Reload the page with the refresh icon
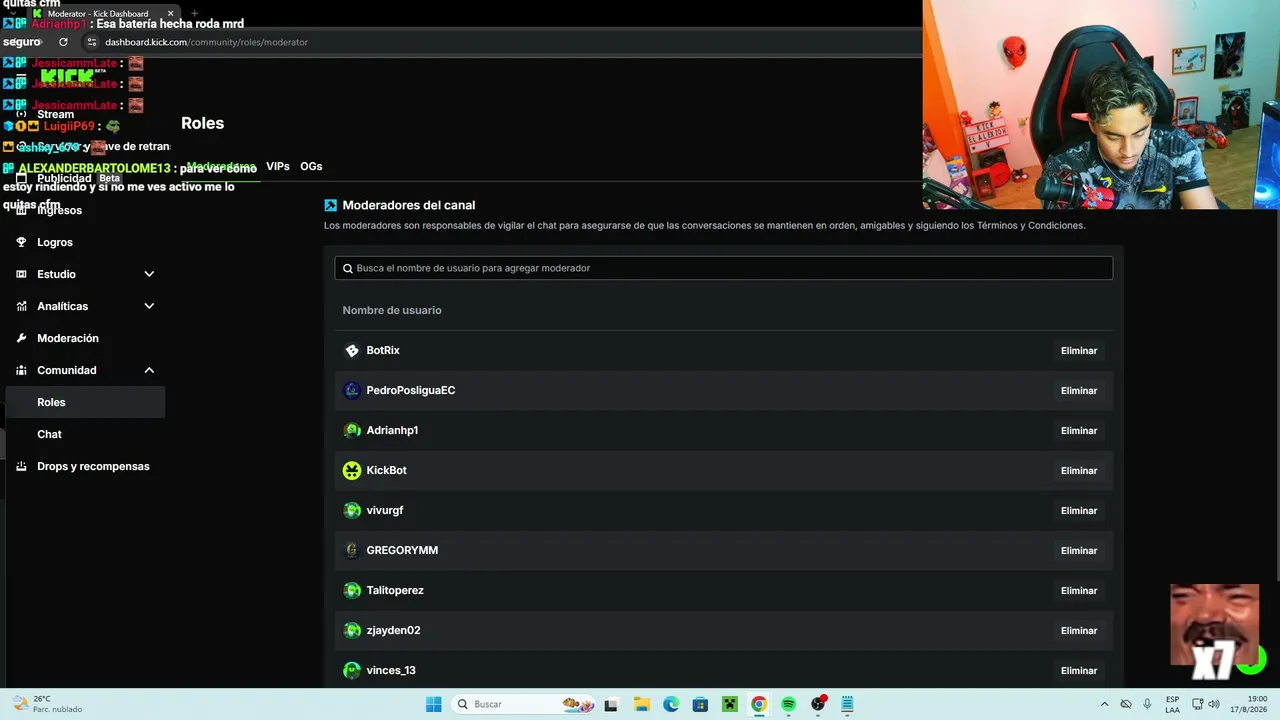This screenshot has width=1280, height=720. click(x=63, y=42)
